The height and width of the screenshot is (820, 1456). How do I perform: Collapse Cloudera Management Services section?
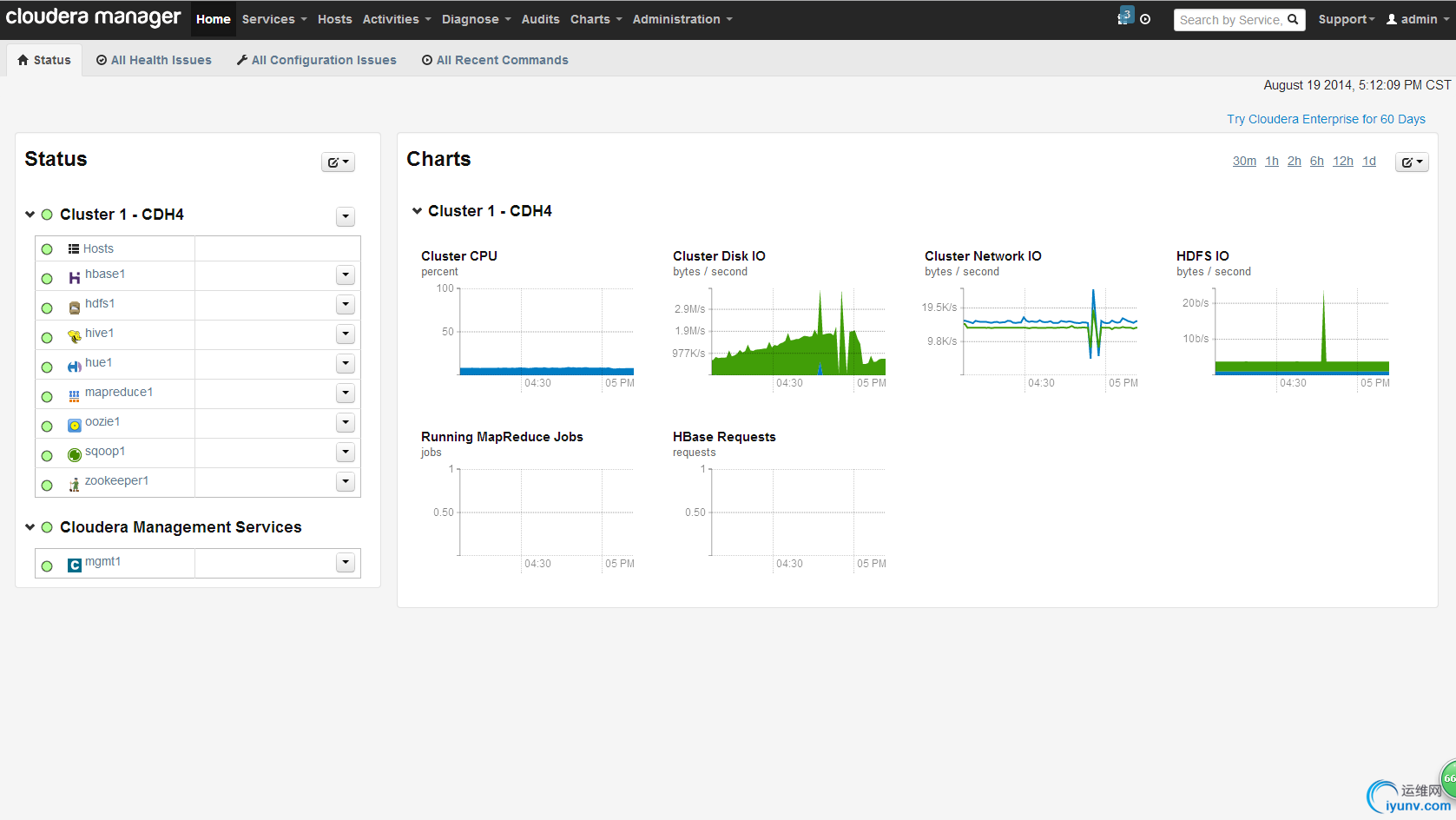point(30,527)
